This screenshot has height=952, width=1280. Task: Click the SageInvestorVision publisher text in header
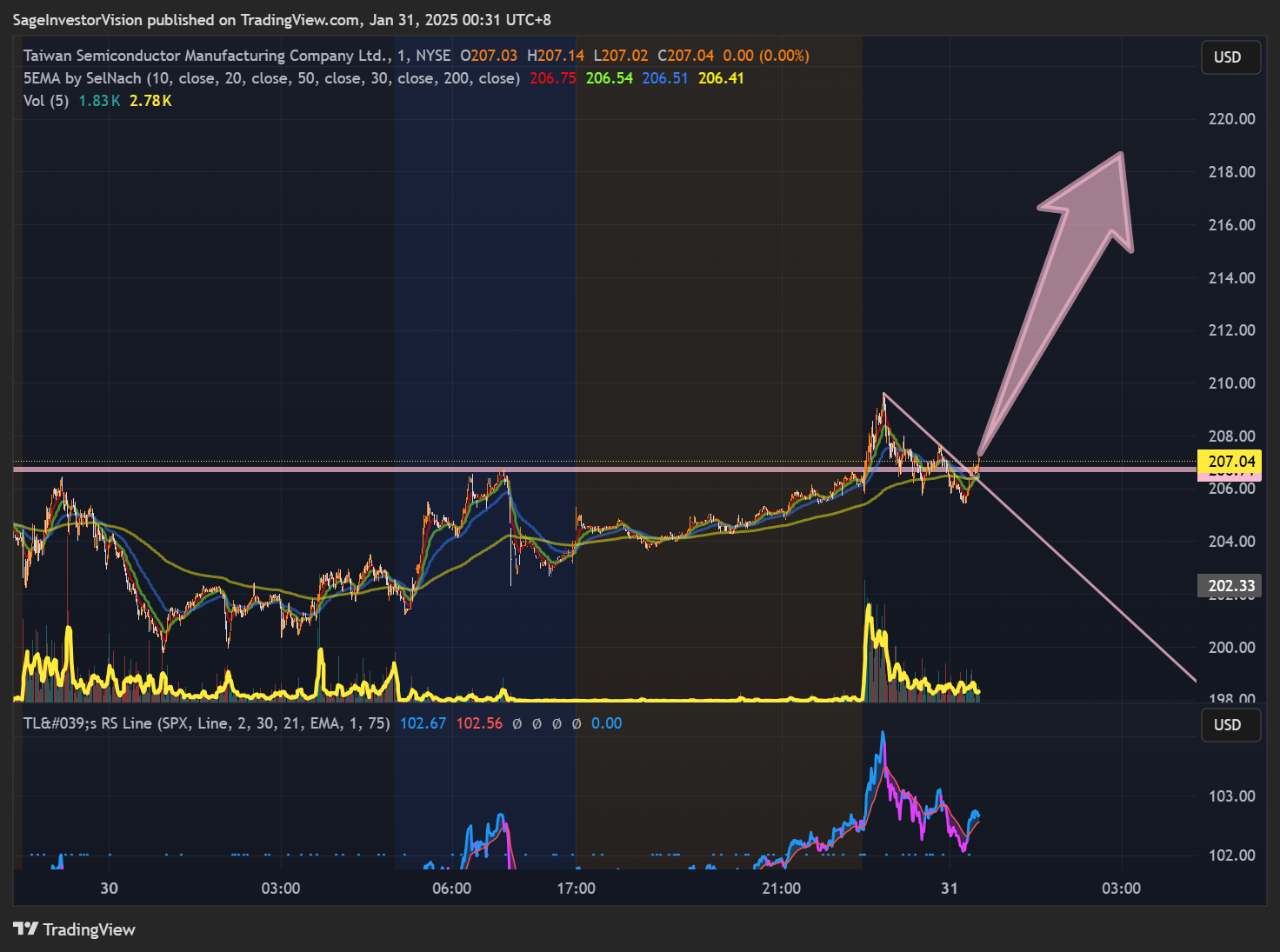coord(77,20)
